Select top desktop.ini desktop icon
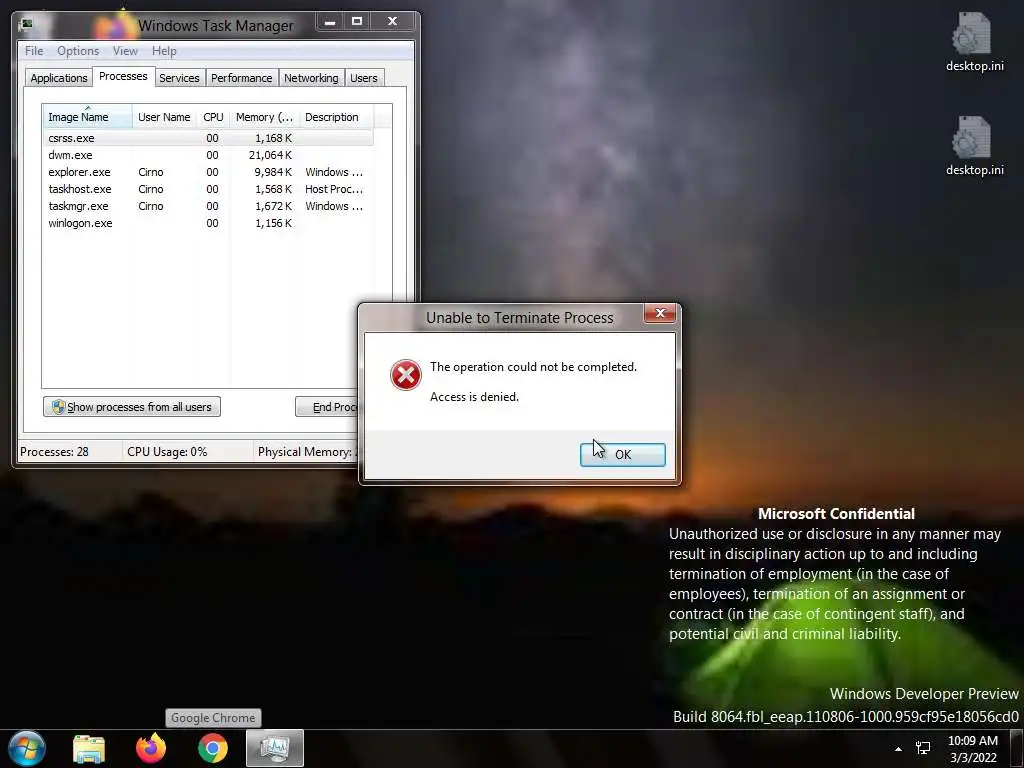Viewport: 1024px width, 768px height. (974, 42)
